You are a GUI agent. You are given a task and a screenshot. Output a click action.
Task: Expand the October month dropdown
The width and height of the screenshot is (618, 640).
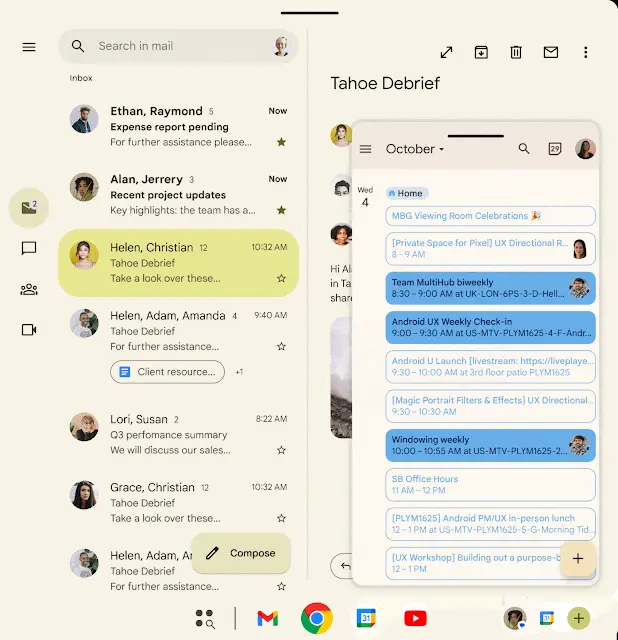415,149
